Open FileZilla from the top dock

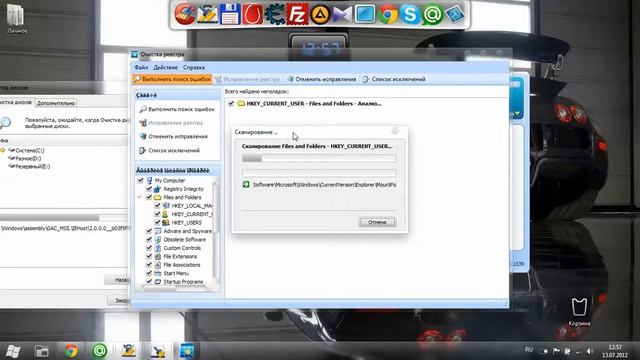298,14
